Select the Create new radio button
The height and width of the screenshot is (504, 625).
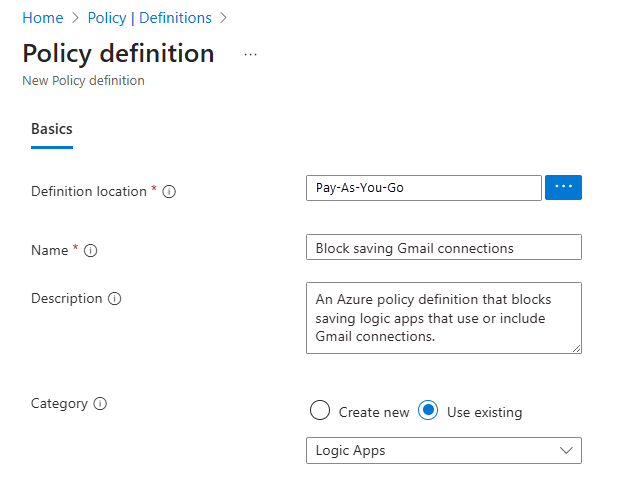320,411
